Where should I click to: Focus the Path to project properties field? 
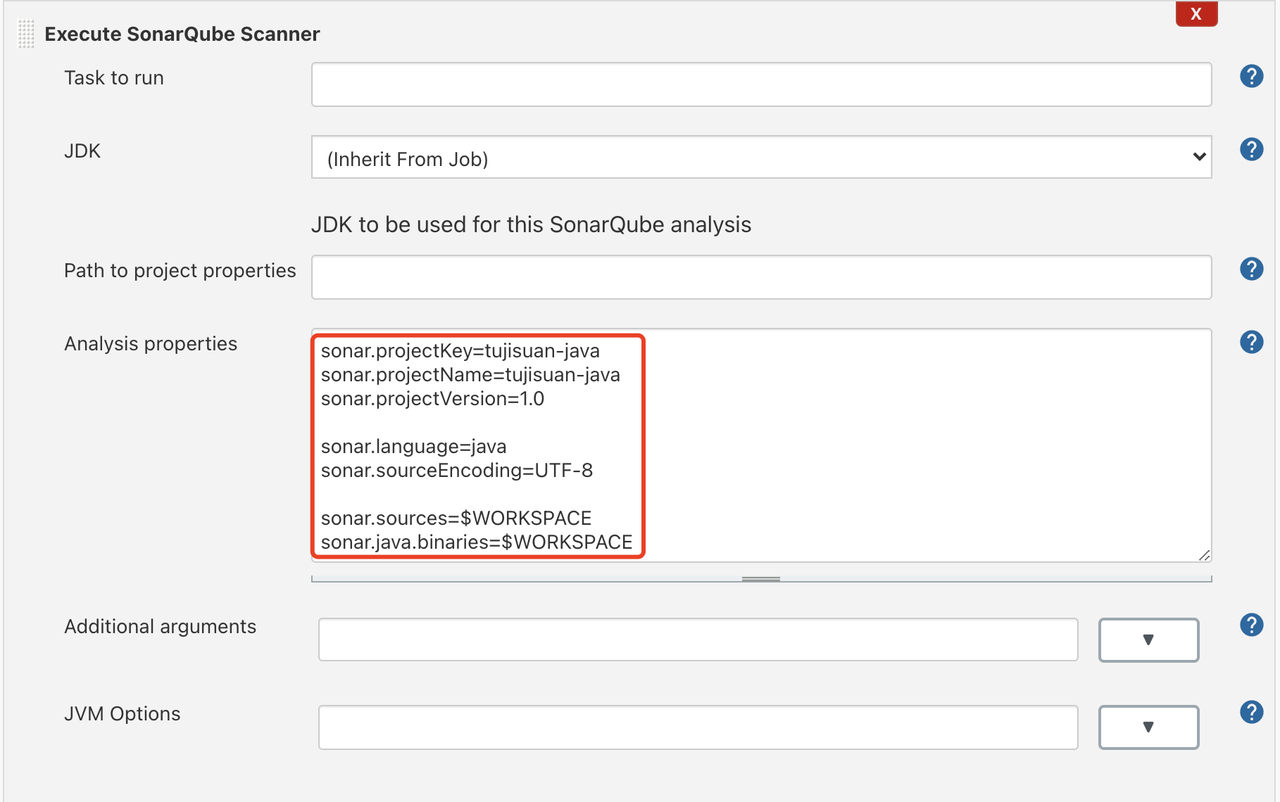pyautogui.click(x=761, y=277)
